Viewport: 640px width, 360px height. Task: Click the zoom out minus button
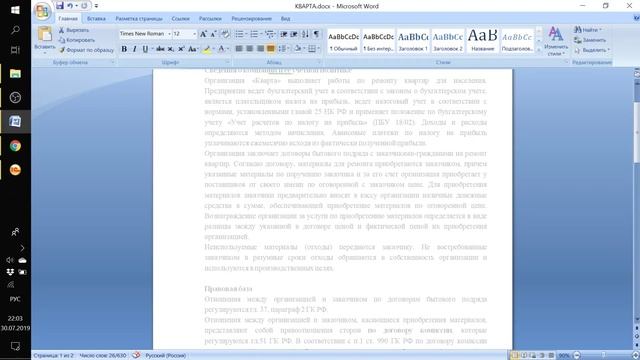(577, 356)
